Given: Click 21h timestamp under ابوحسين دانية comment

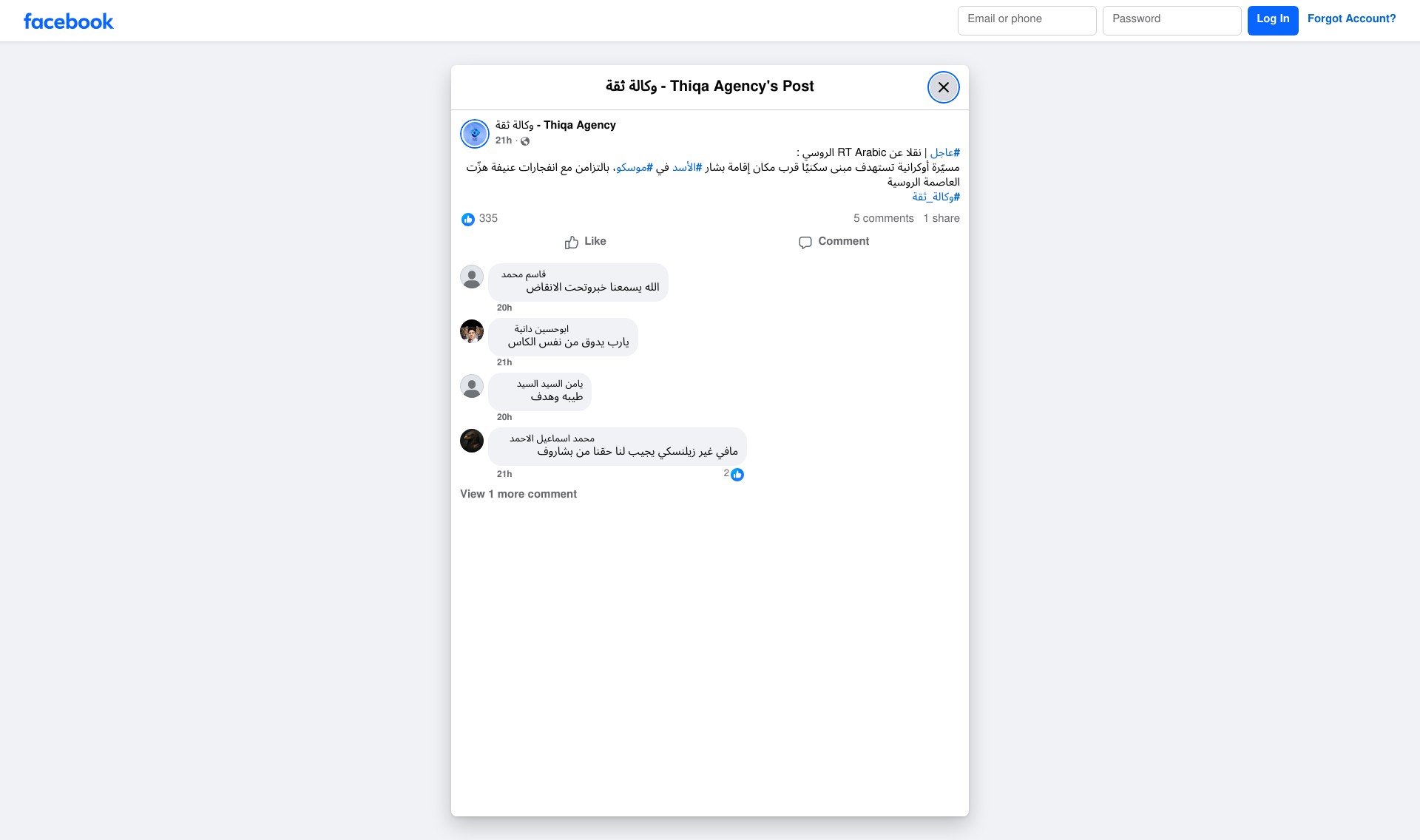Looking at the screenshot, I should click(x=504, y=362).
